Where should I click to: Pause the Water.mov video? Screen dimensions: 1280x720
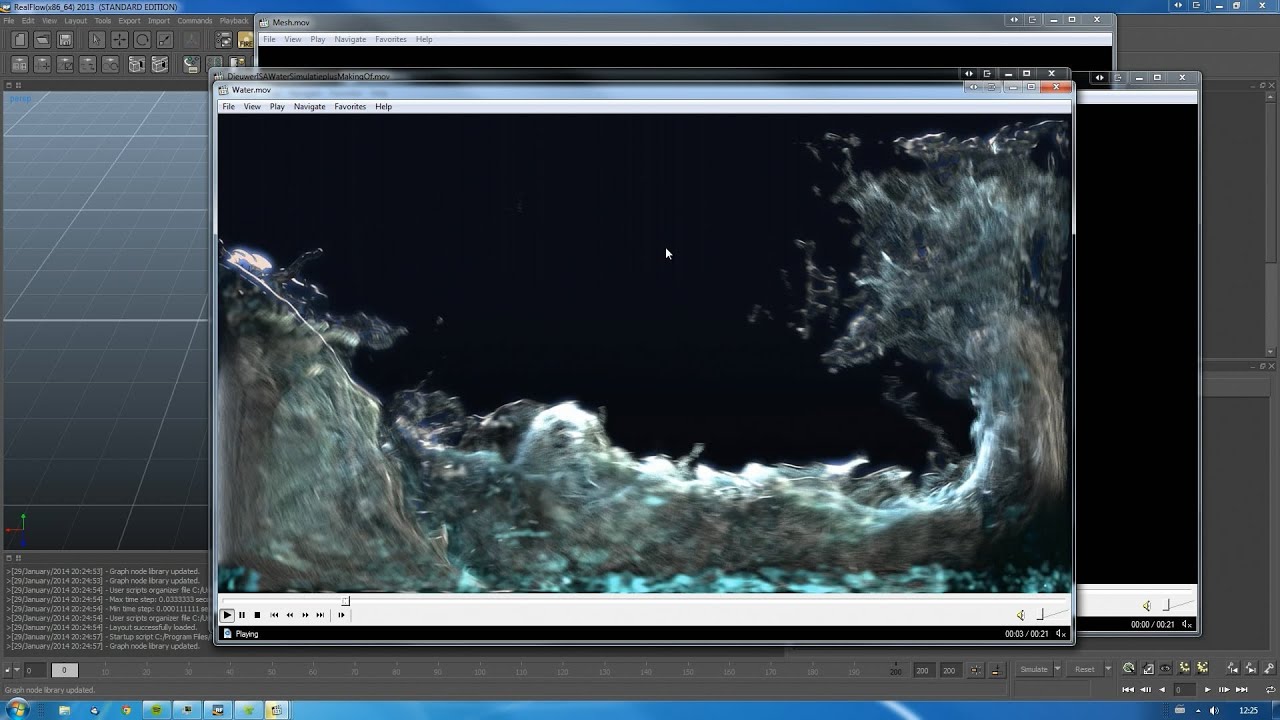(x=242, y=615)
